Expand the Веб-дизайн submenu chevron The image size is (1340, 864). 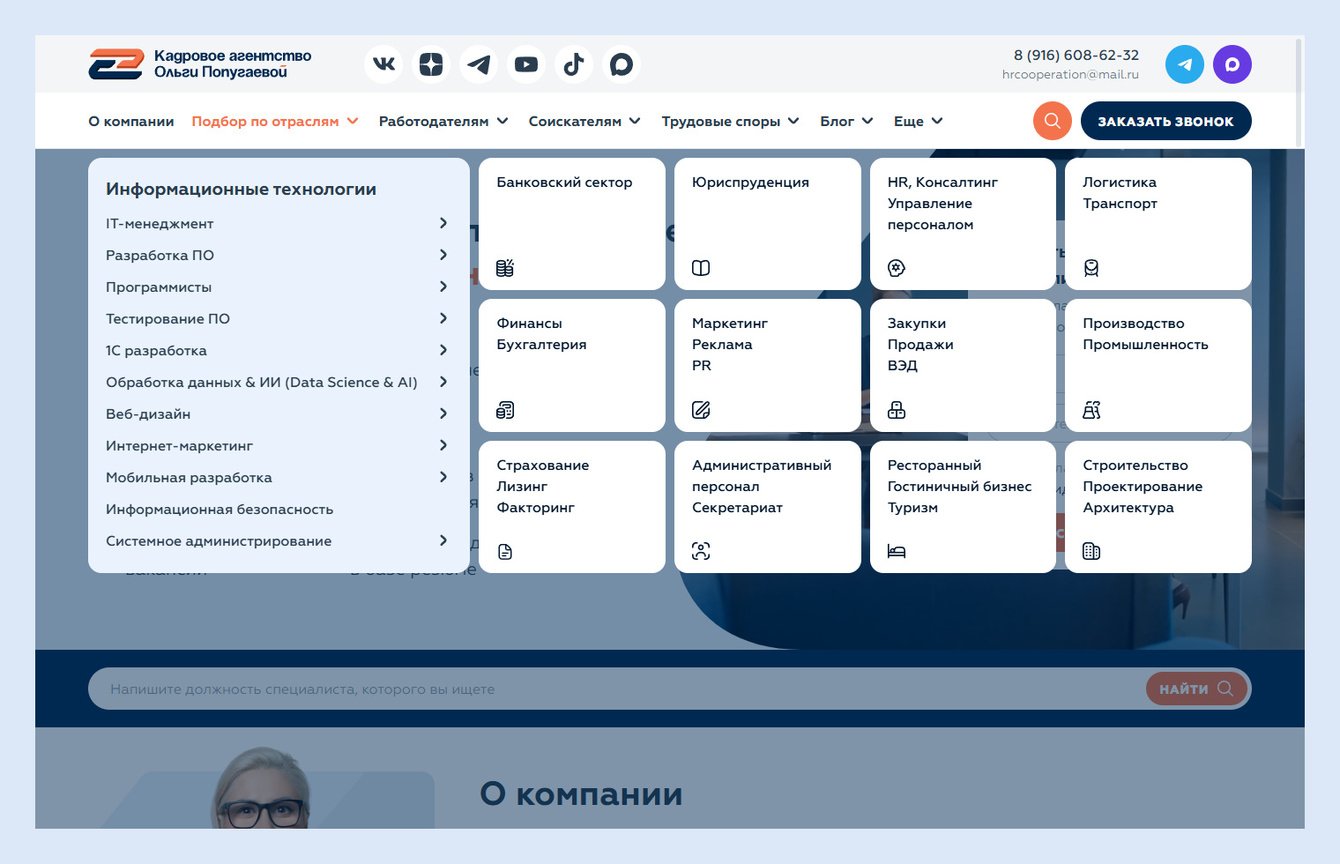443,413
